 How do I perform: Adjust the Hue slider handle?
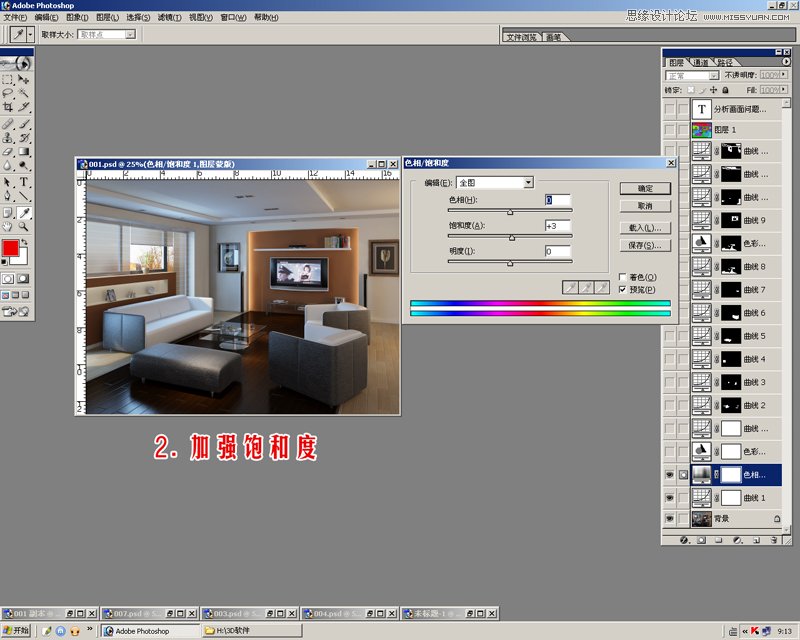[x=510, y=212]
